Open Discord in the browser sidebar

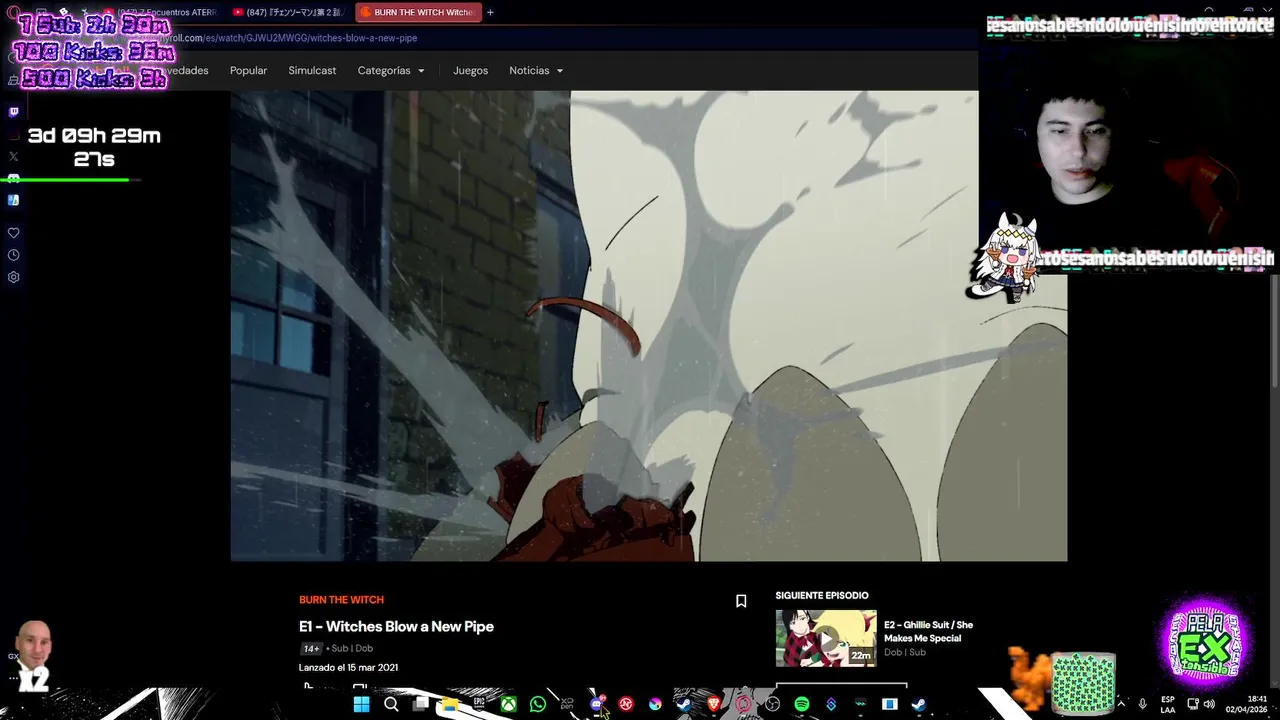click(13, 178)
